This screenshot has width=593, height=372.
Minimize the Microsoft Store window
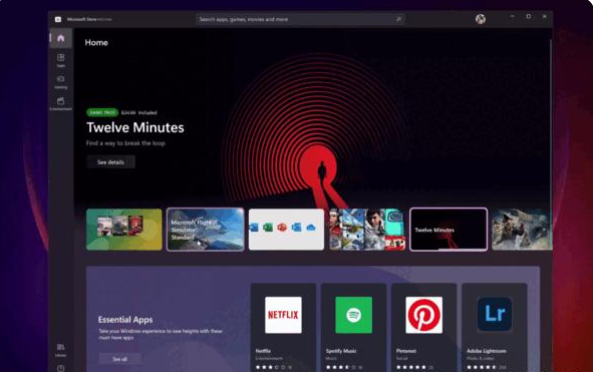point(512,17)
